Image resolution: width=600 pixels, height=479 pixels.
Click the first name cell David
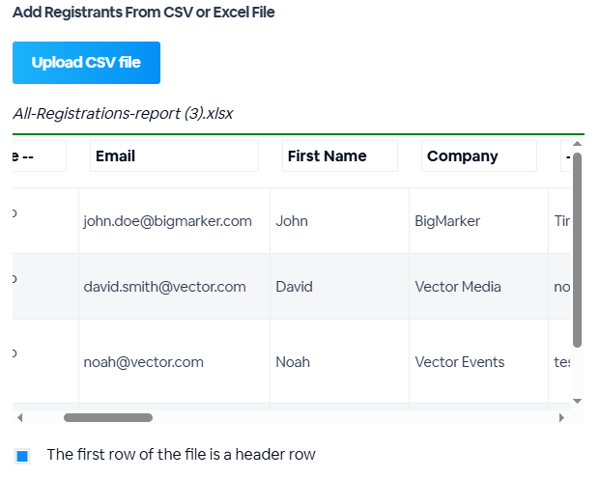294,287
